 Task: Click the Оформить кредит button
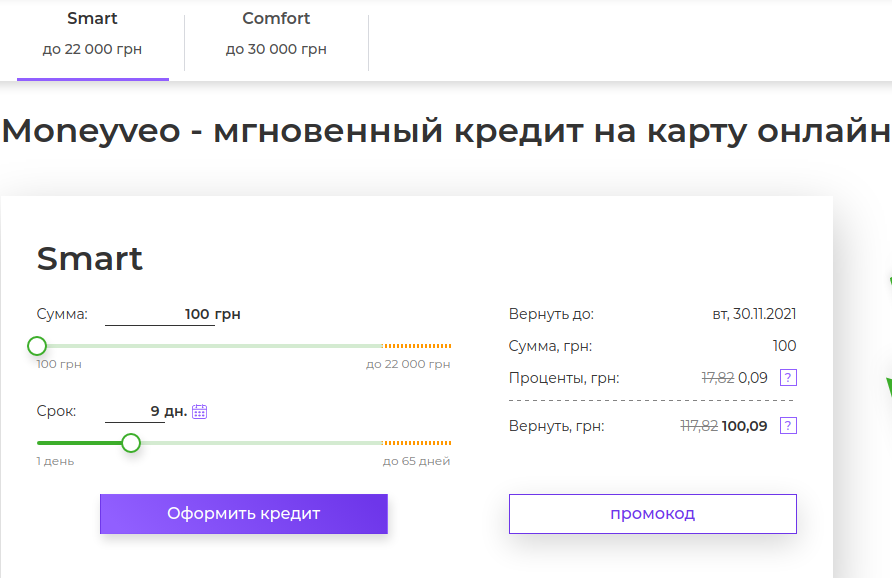(243, 514)
